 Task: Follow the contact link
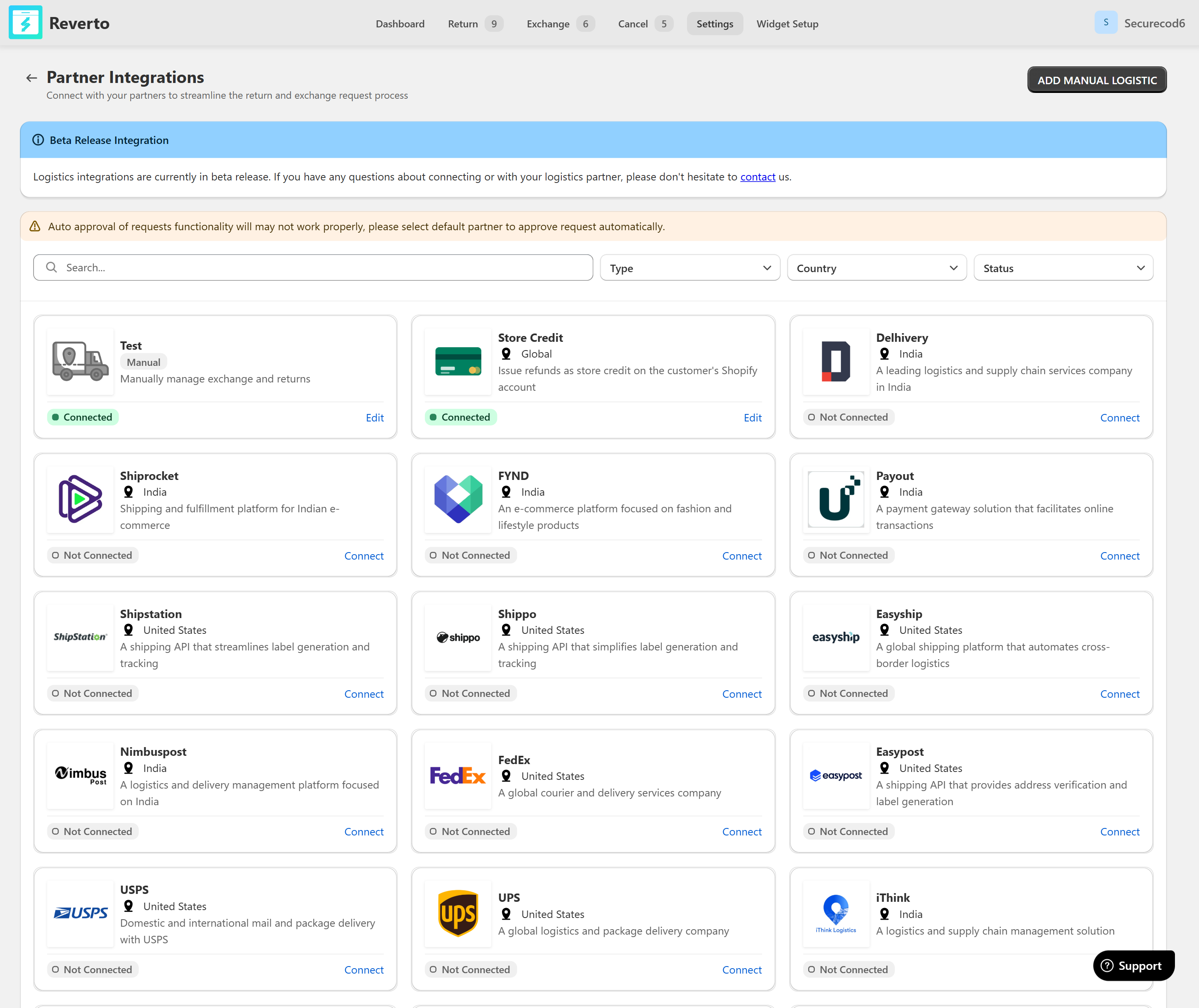click(x=757, y=177)
